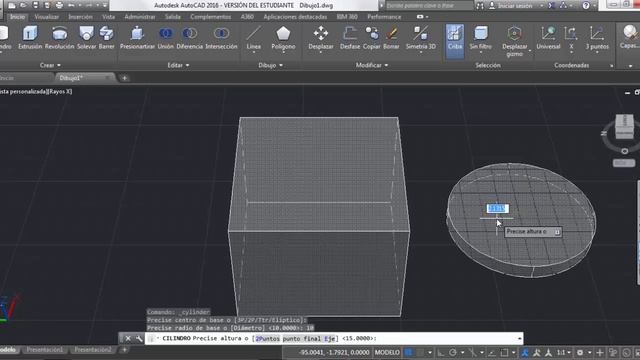Expand the Dibujo panel dropdown

click(270, 65)
